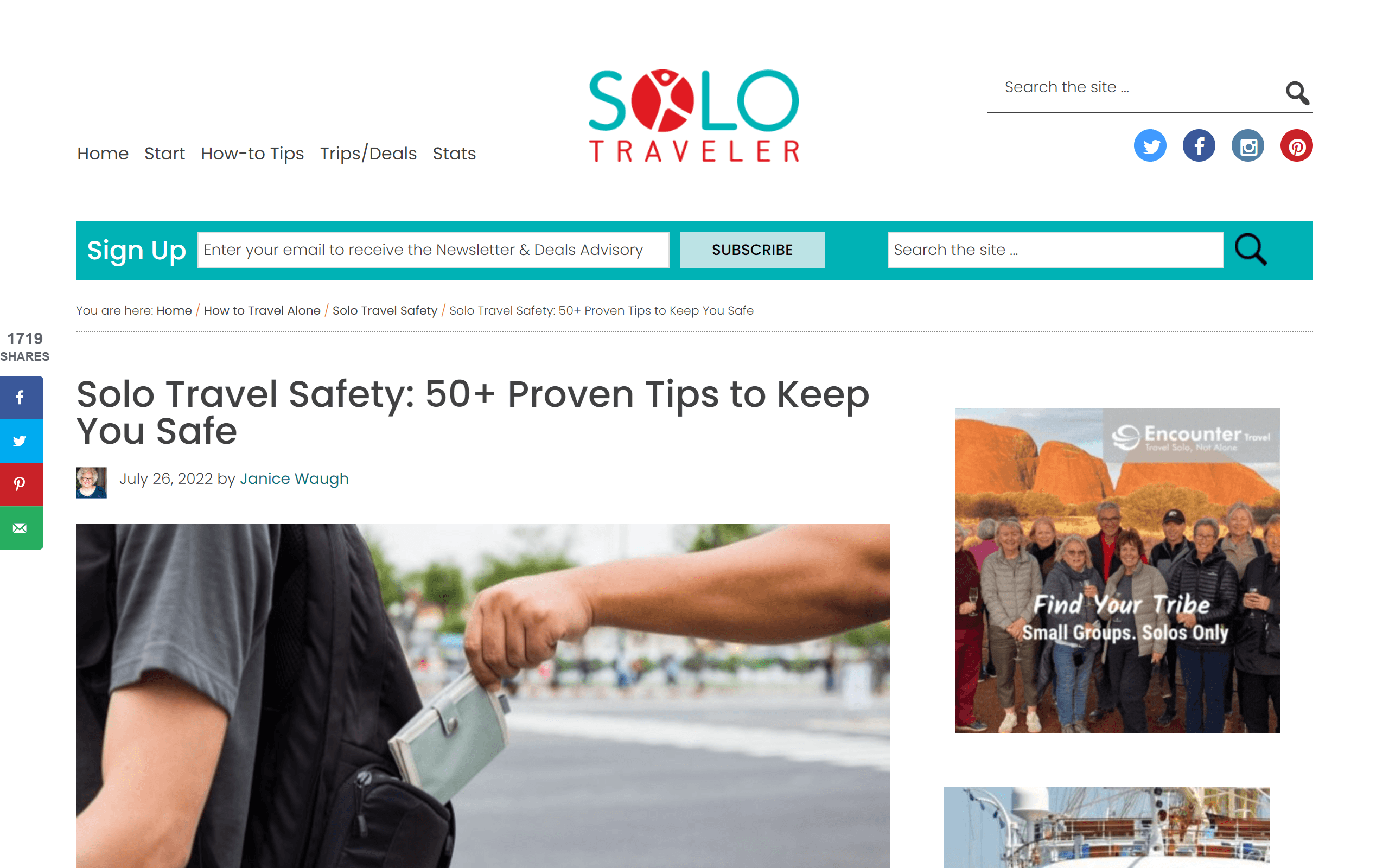The height and width of the screenshot is (868, 1389).
Task: Click the Solo Traveler logo
Action: (694, 116)
